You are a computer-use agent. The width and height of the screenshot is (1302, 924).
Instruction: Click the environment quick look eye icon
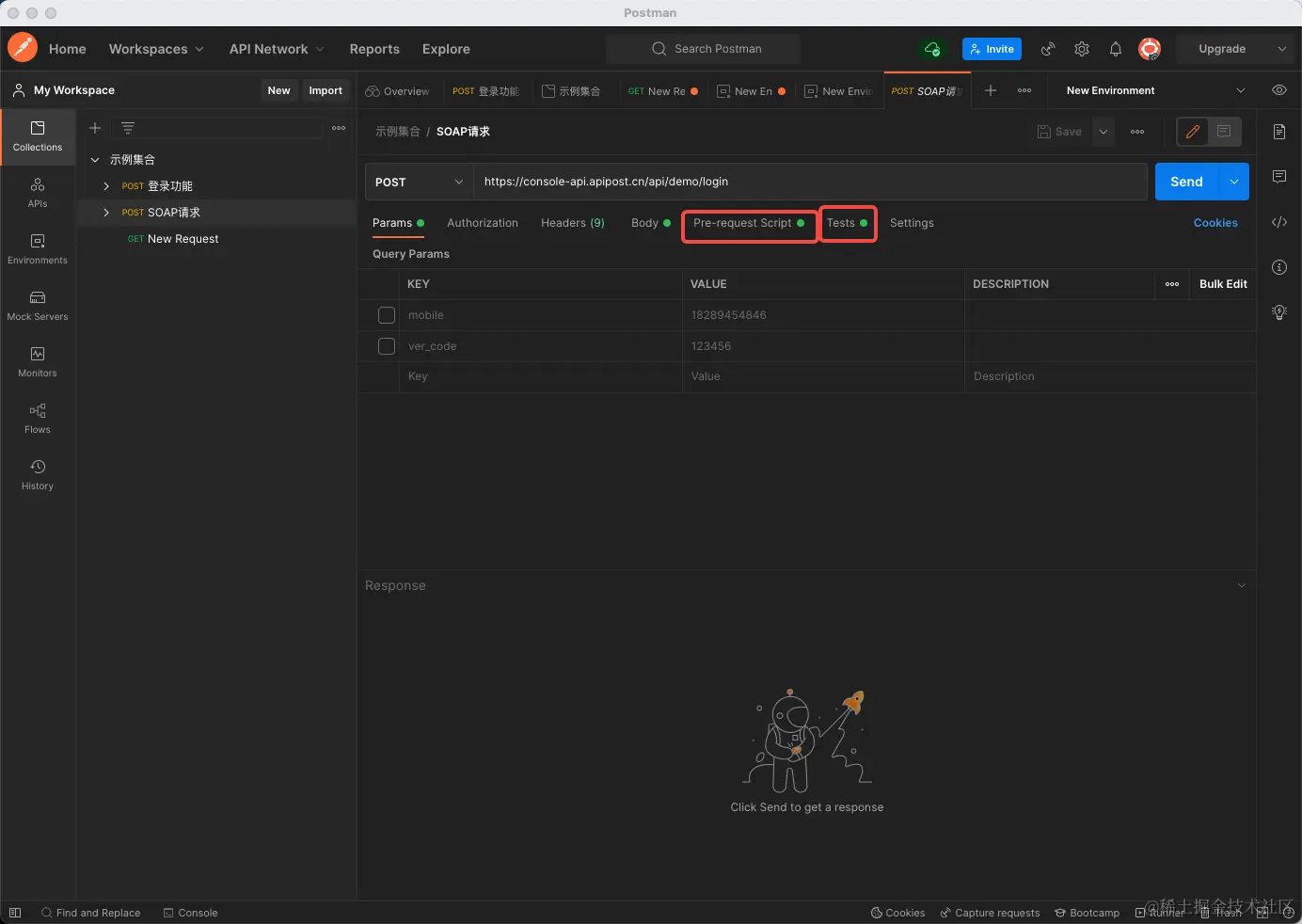(1279, 90)
